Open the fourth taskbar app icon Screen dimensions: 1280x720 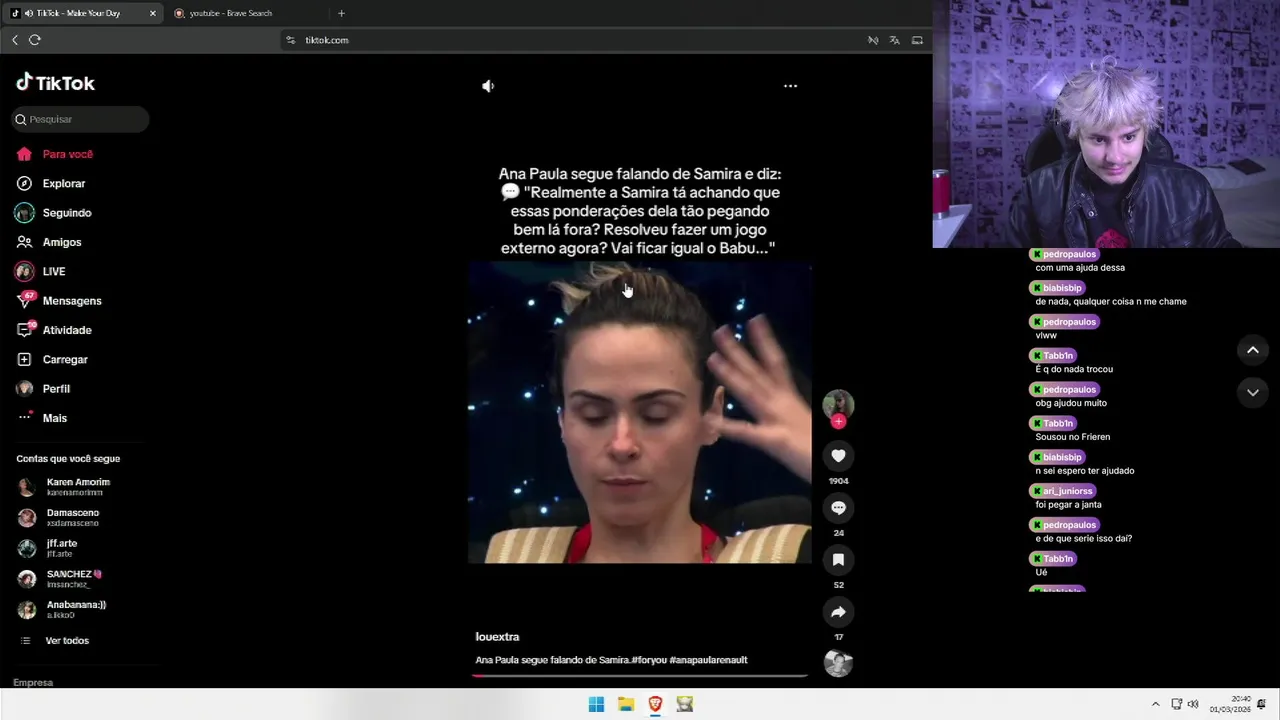click(685, 704)
